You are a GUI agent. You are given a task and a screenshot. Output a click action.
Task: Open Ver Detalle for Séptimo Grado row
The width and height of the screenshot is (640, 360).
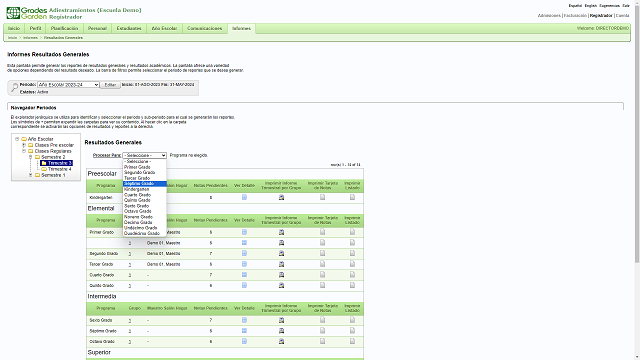pos(244,331)
